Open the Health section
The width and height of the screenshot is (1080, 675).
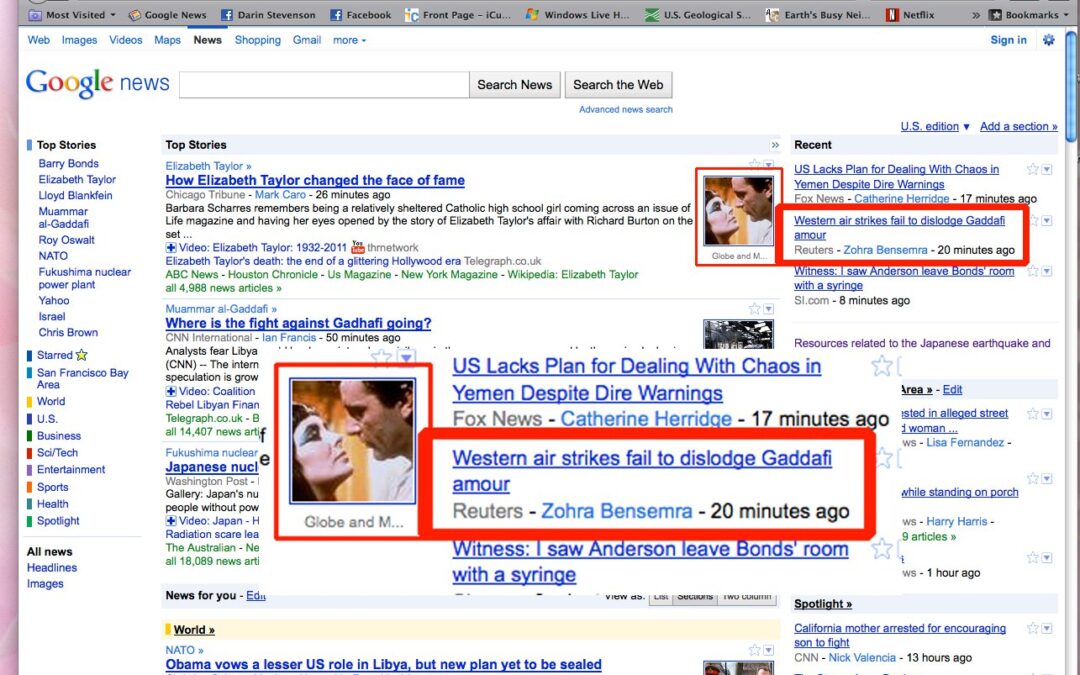point(52,503)
